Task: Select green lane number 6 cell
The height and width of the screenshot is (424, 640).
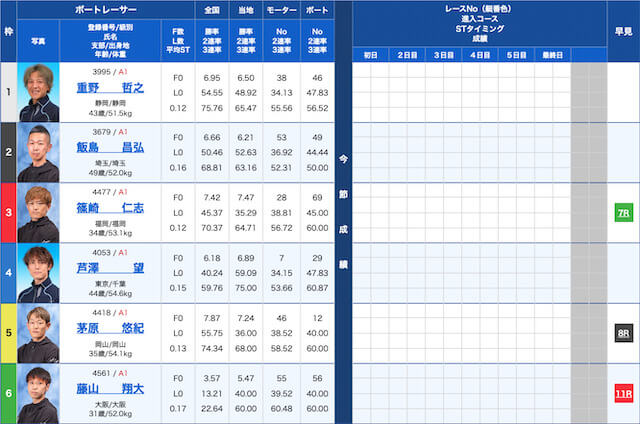Action: pos(9,394)
